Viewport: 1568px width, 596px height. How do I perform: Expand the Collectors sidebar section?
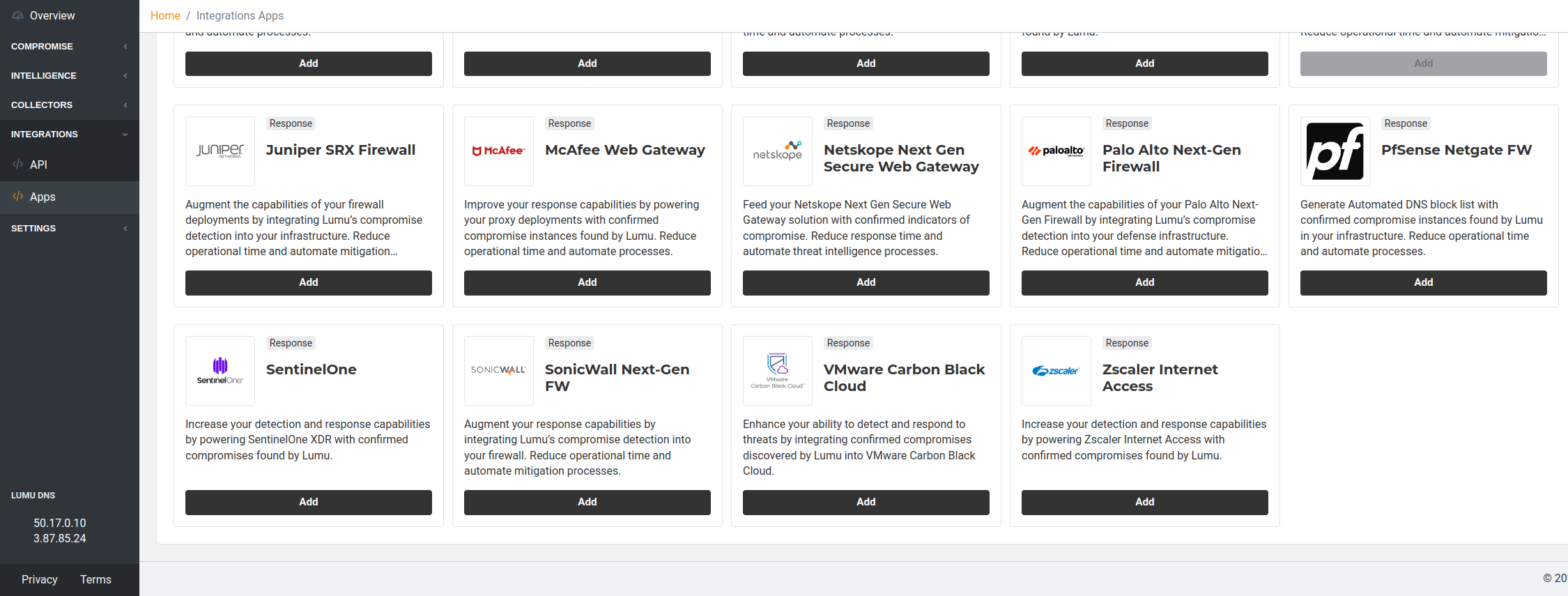[x=69, y=105]
